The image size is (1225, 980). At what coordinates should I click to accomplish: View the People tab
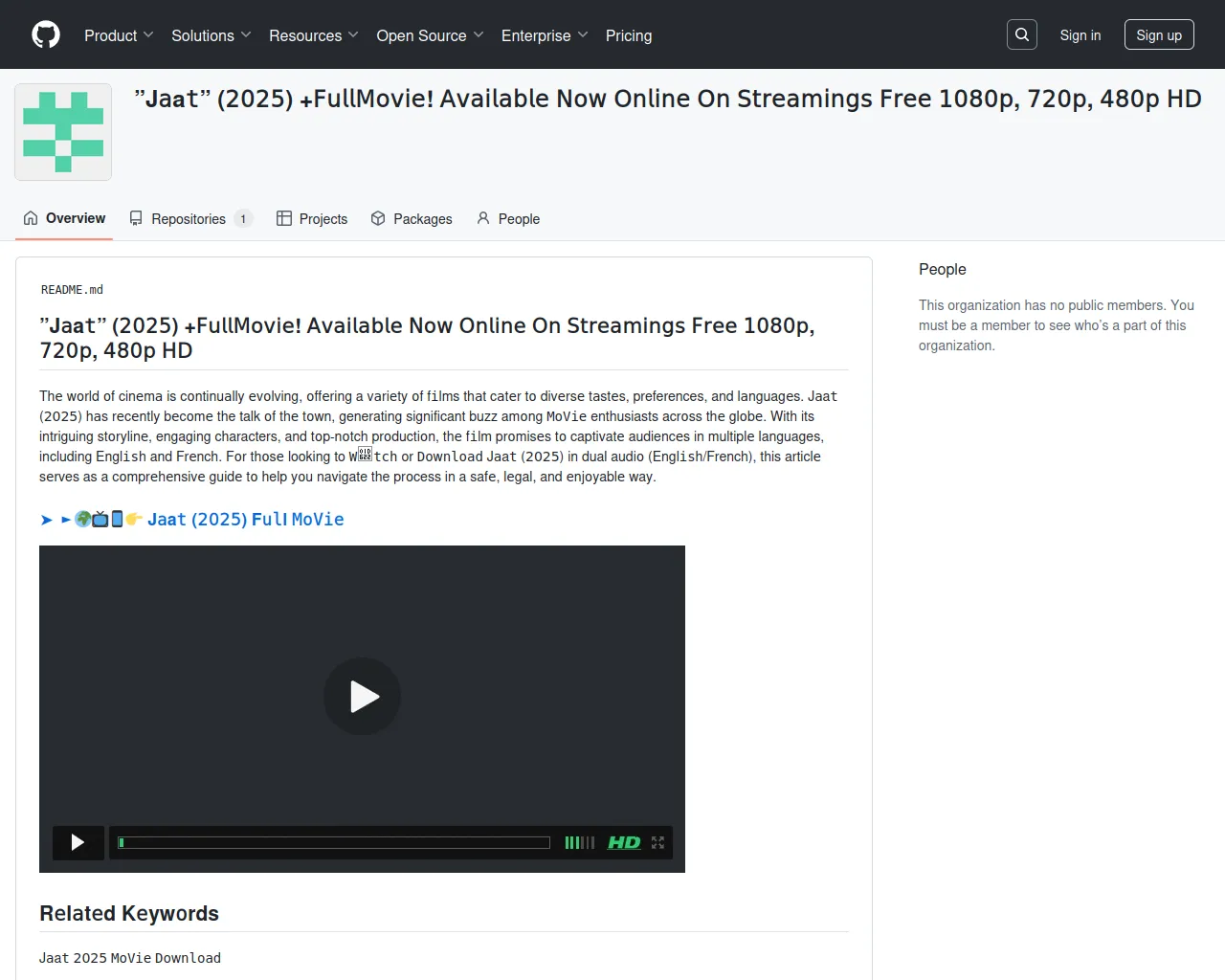point(508,218)
